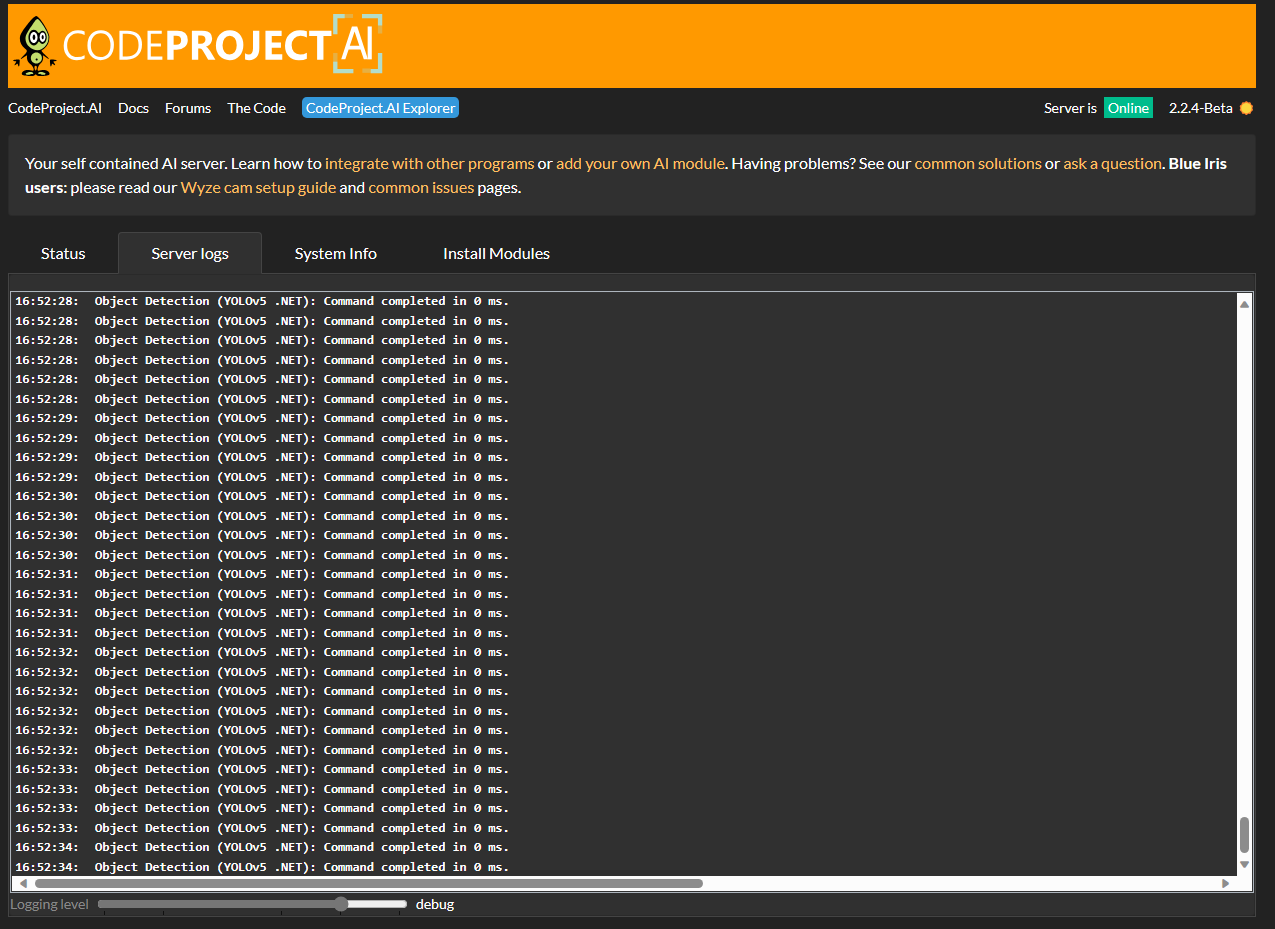Launch the CodeProject.AI Explorer
This screenshot has height=929, width=1275.
pos(380,108)
